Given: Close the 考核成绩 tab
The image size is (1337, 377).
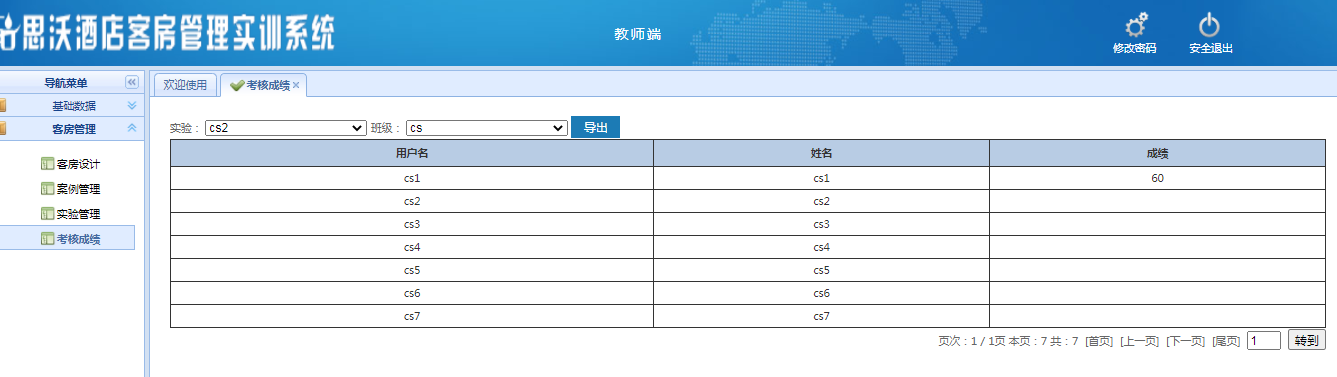Looking at the screenshot, I should tap(296, 86).
